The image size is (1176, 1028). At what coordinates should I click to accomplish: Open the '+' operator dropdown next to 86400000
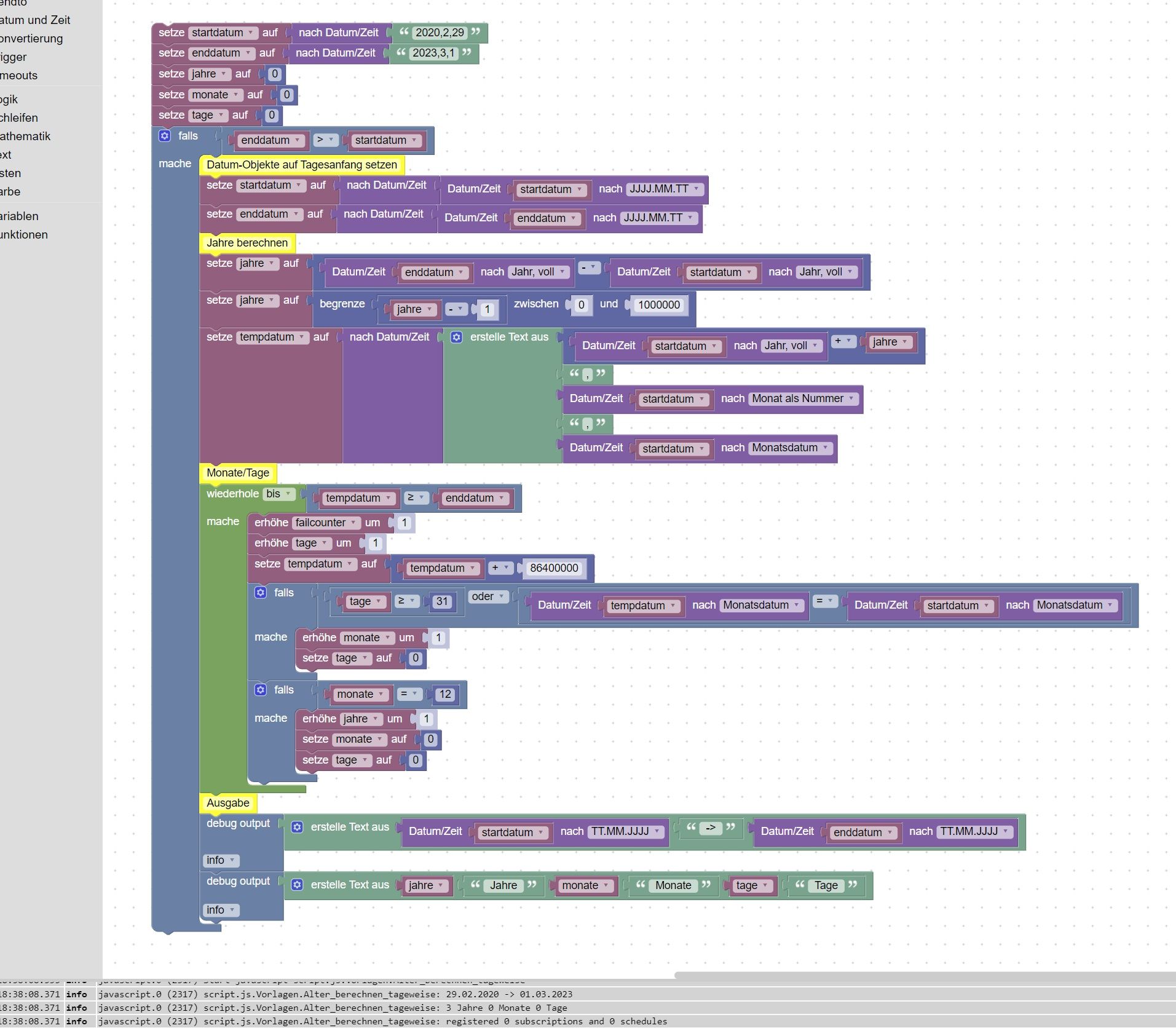[501, 567]
